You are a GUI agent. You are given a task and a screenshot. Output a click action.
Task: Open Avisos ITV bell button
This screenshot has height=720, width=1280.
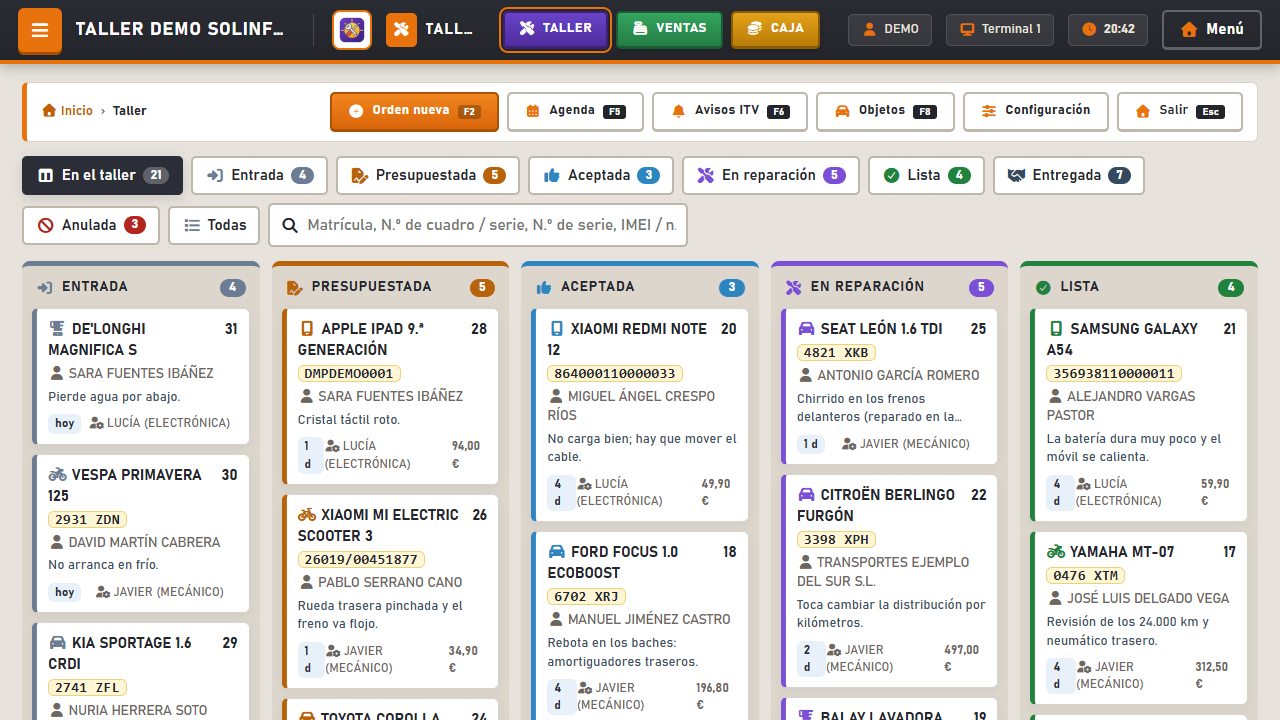tap(730, 111)
